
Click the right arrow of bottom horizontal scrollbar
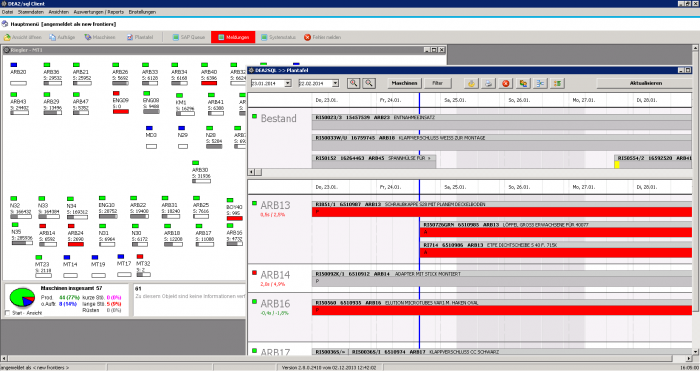[x=688, y=358]
